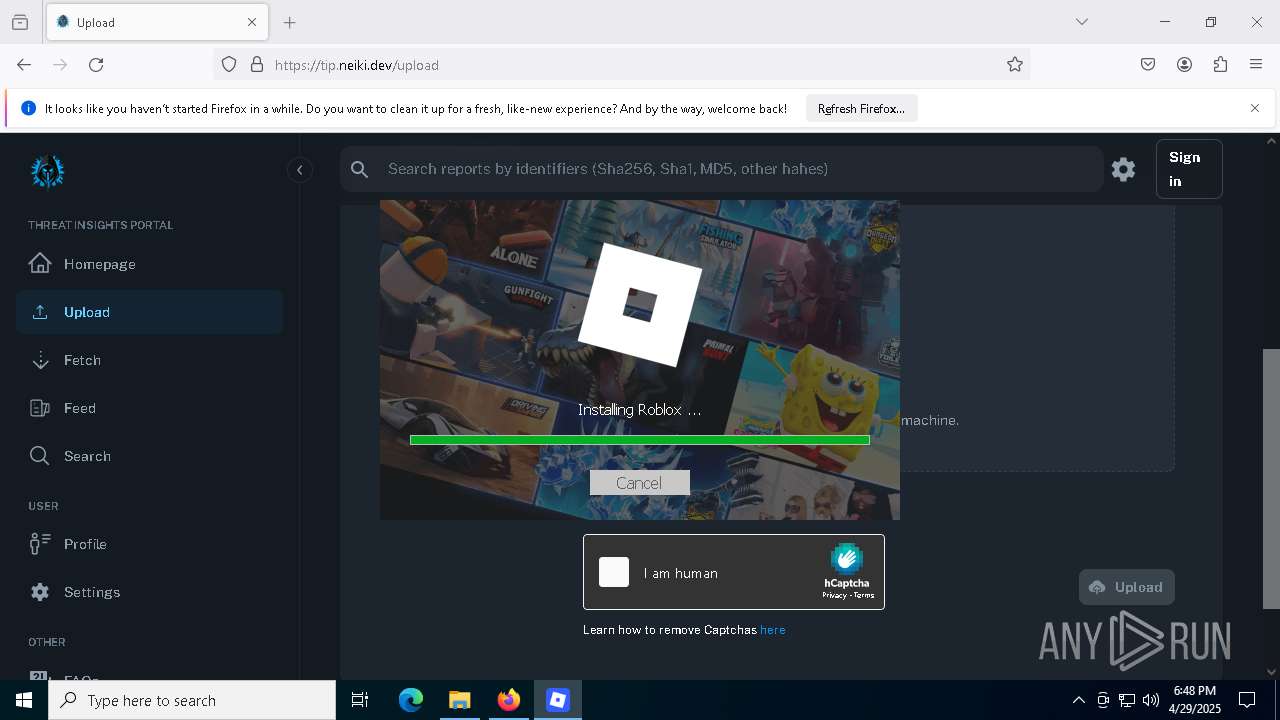Screen dimensions: 1280x720
Task: Check the I am human checkbox
Action: click(x=614, y=572)
